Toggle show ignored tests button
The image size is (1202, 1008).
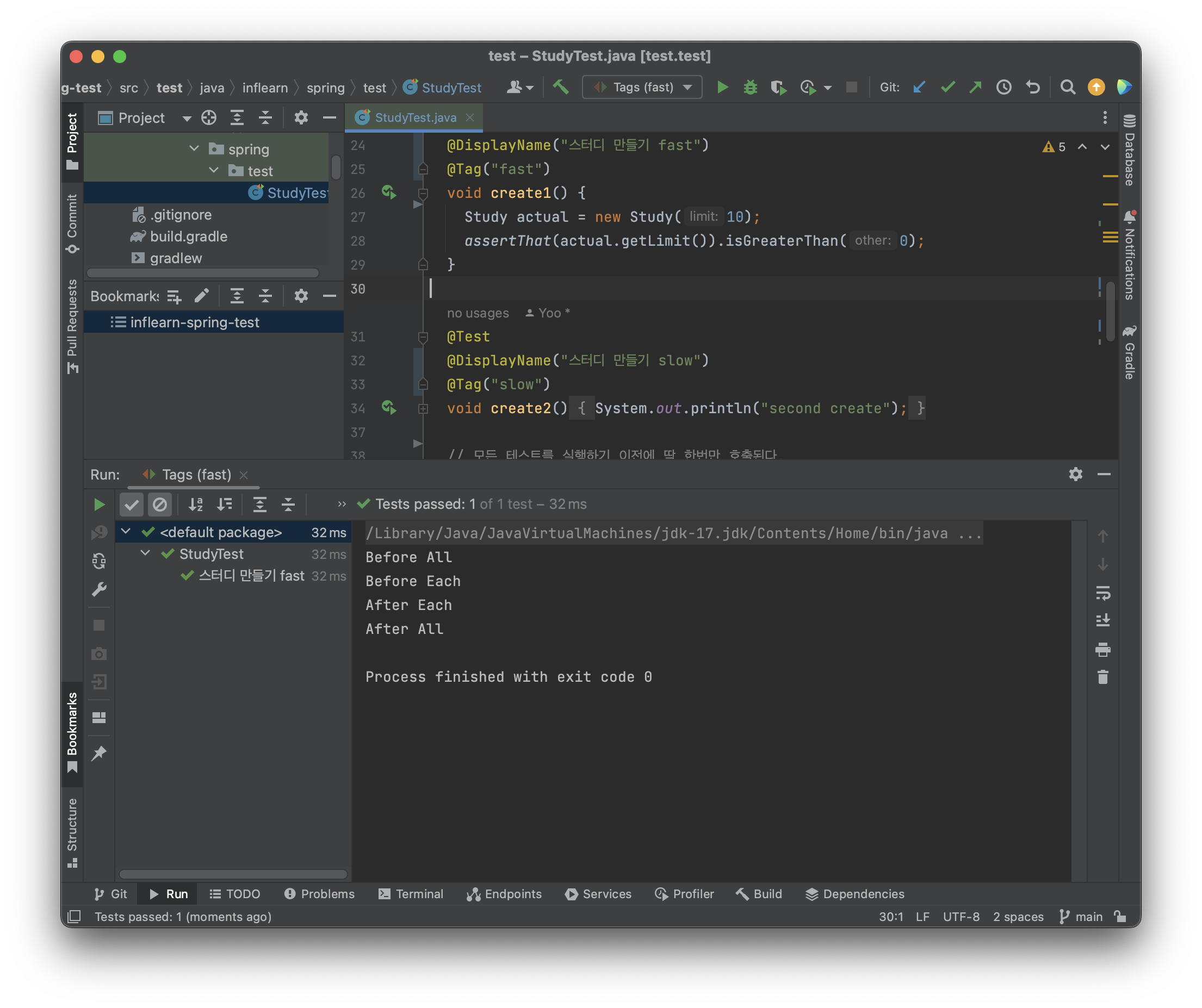point(160,505)
